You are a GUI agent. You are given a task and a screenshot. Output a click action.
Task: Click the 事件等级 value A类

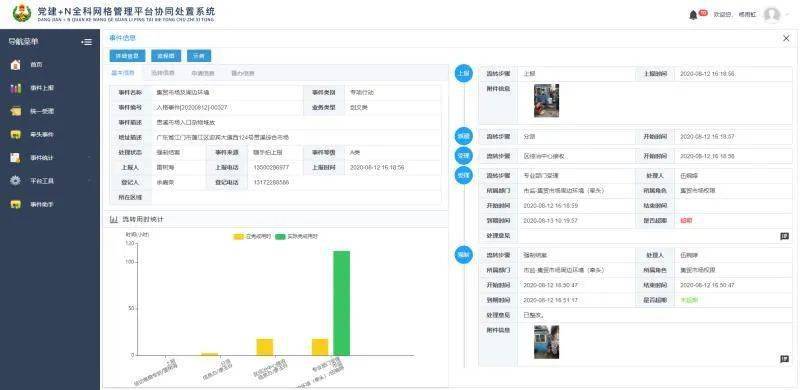(x=355, y=153)
